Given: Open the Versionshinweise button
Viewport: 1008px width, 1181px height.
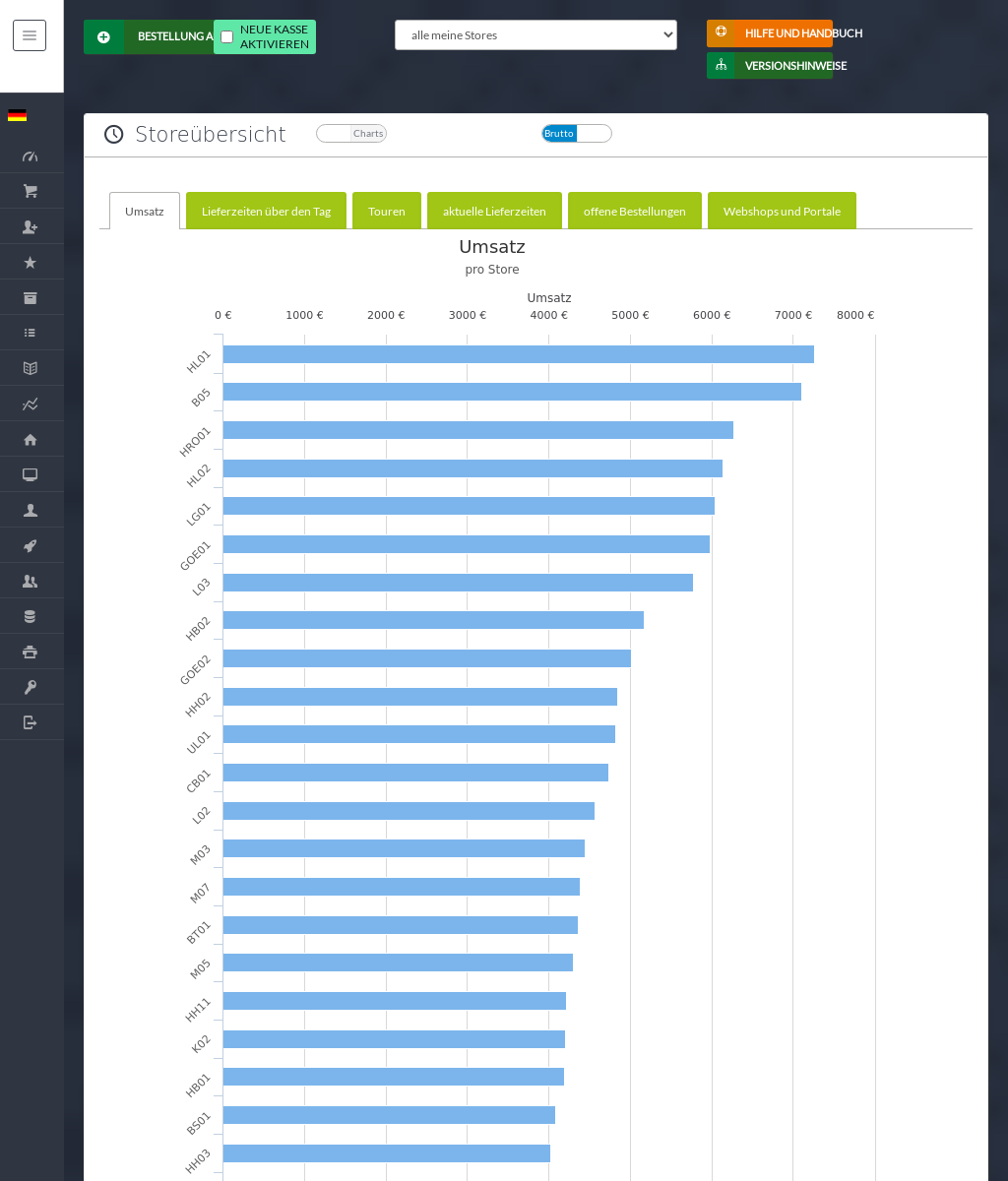Looking at the screenshot, I should point(769,66).
